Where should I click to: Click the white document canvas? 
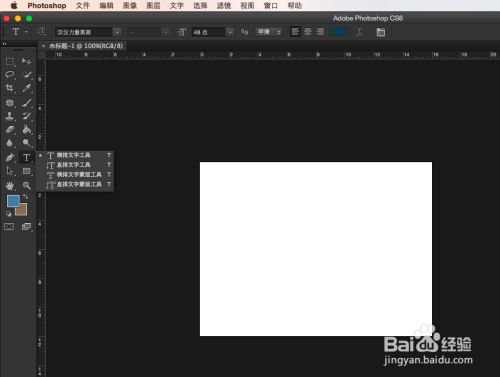pyautogui.click(x=316, y=249)
